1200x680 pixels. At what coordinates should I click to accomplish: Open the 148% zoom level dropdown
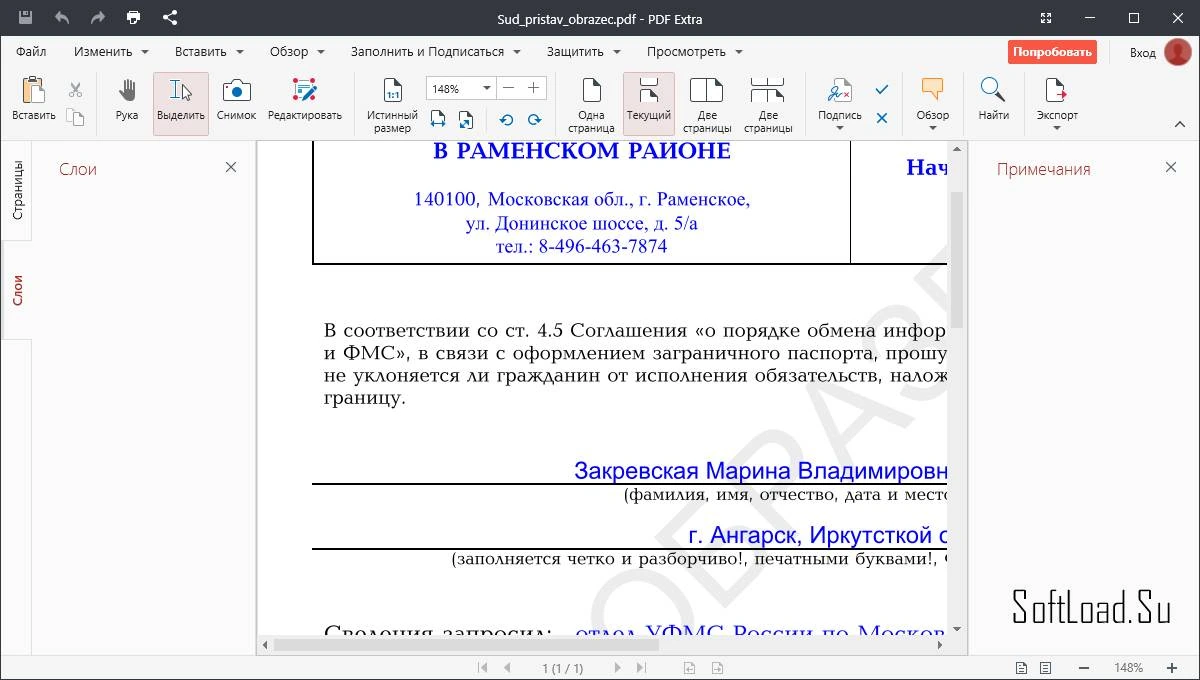(x=486, y=88)
